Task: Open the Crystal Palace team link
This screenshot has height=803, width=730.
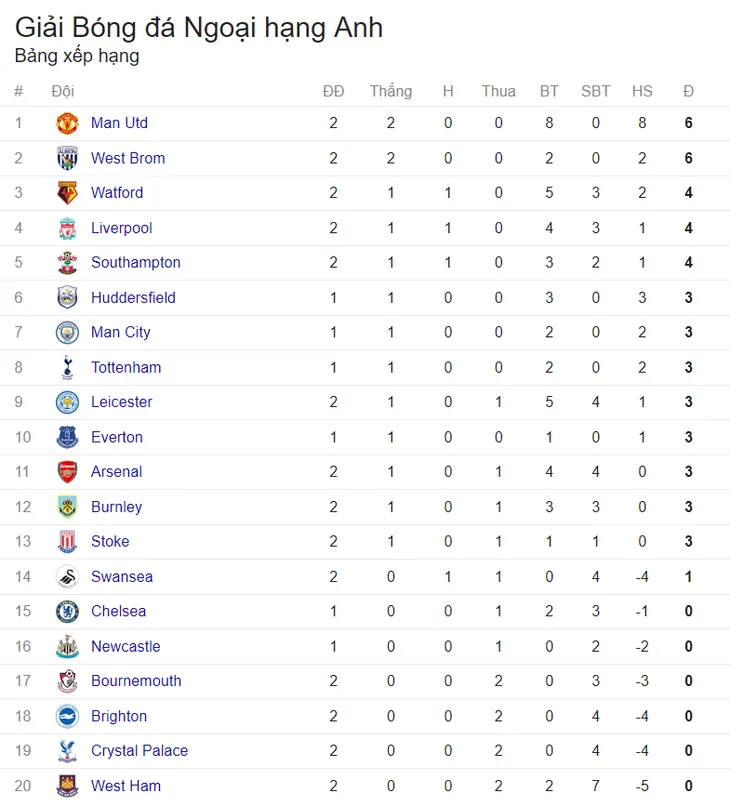Action: (x=139, y=751)
